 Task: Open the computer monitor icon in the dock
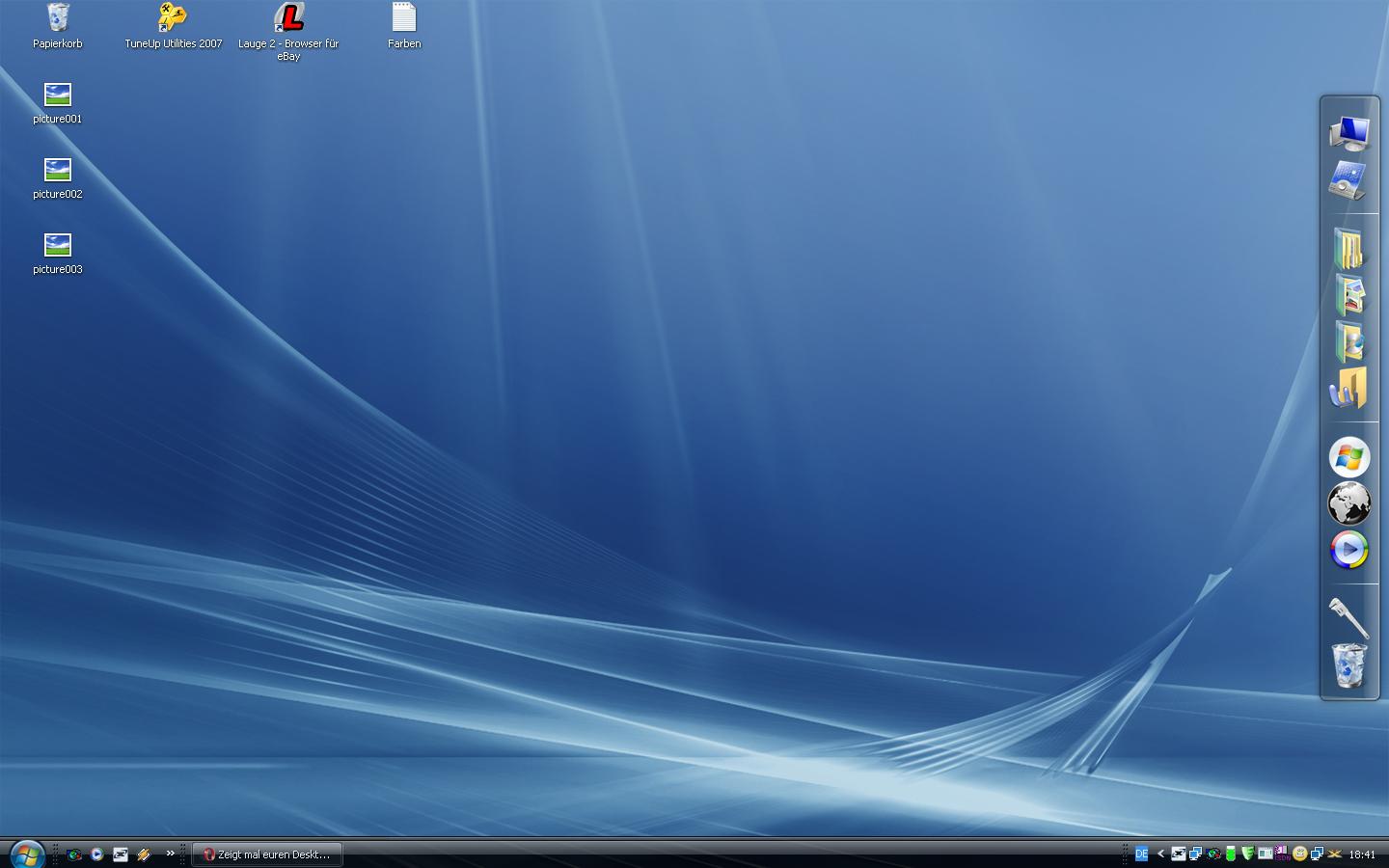pyautogui.click(x=1349, y=133)
